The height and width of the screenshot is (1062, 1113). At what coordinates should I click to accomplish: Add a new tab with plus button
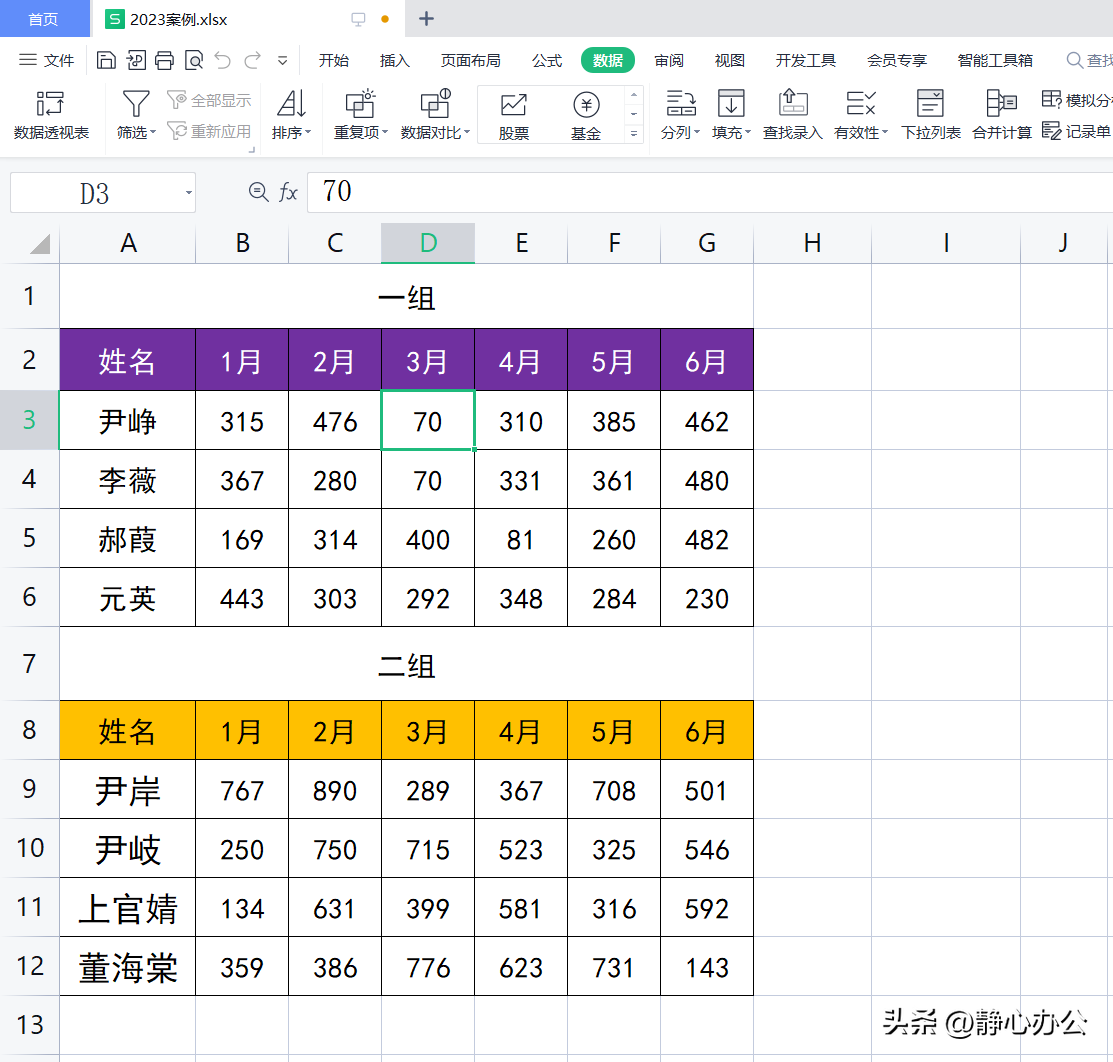[x=426, y=19]
